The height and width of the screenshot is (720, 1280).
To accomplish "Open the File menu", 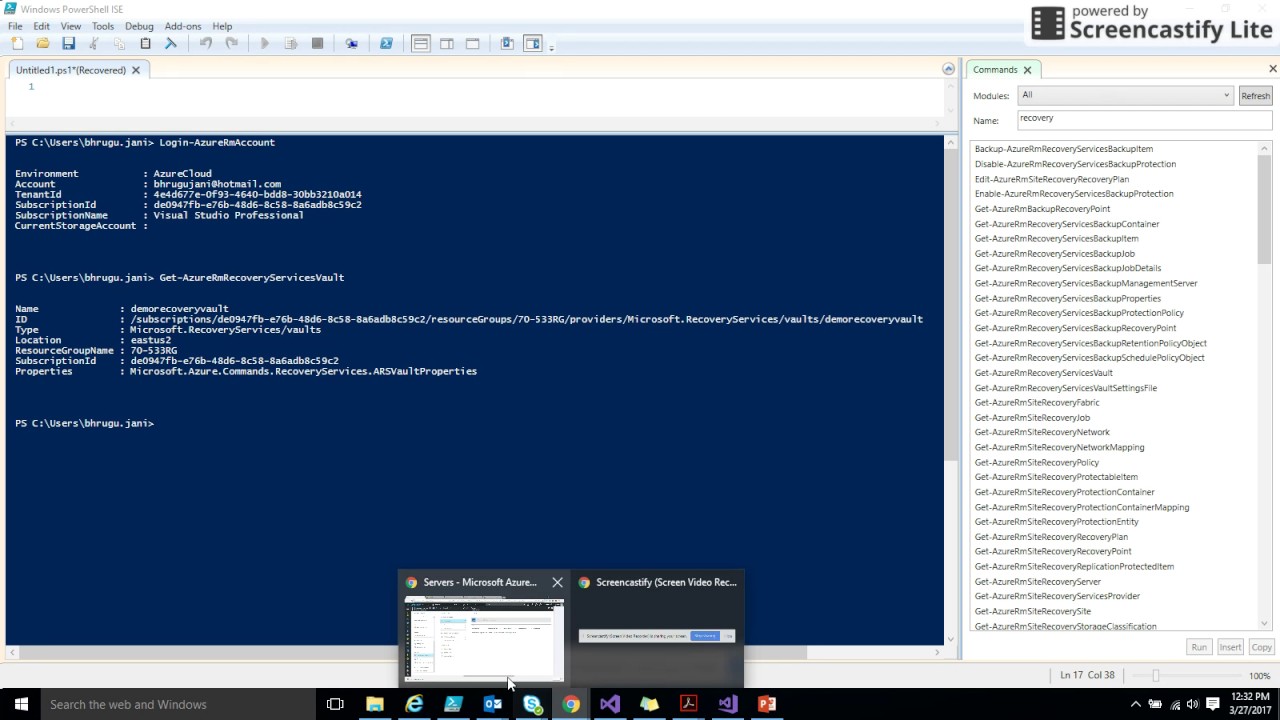I will point(15,26).
